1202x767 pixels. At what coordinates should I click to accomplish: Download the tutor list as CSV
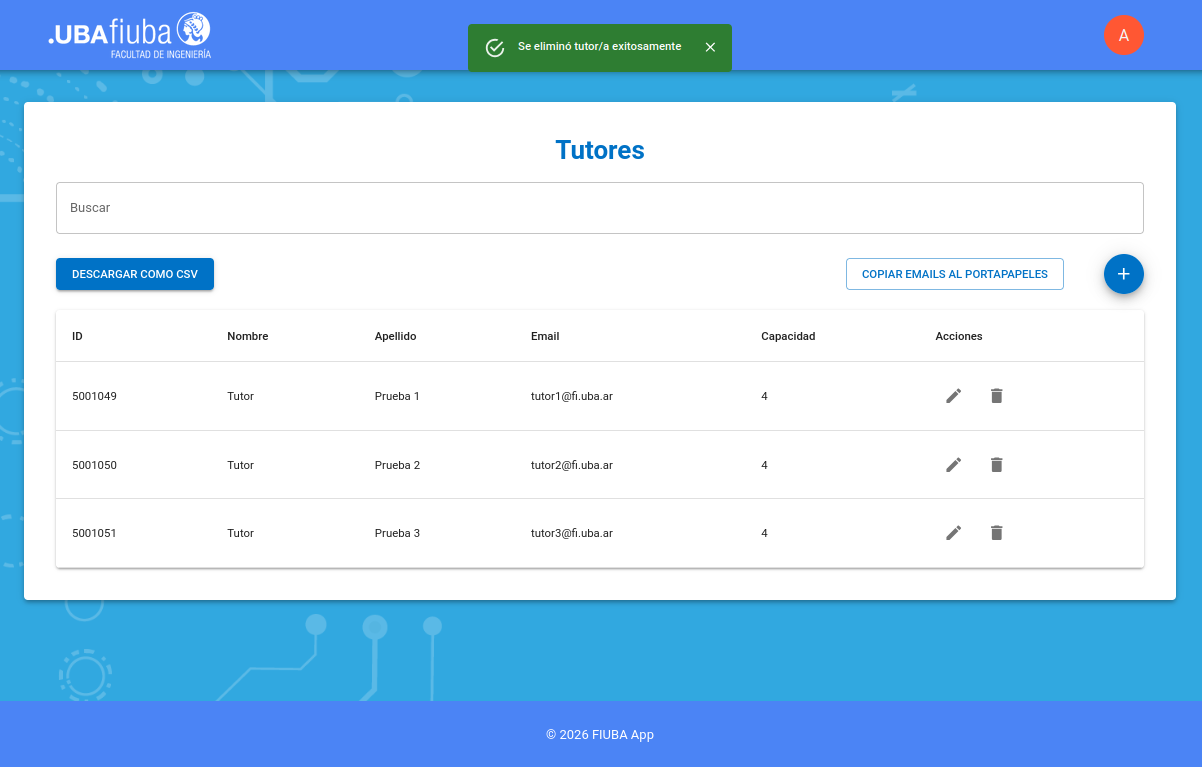pyautogui.click(x=135, y=274)
